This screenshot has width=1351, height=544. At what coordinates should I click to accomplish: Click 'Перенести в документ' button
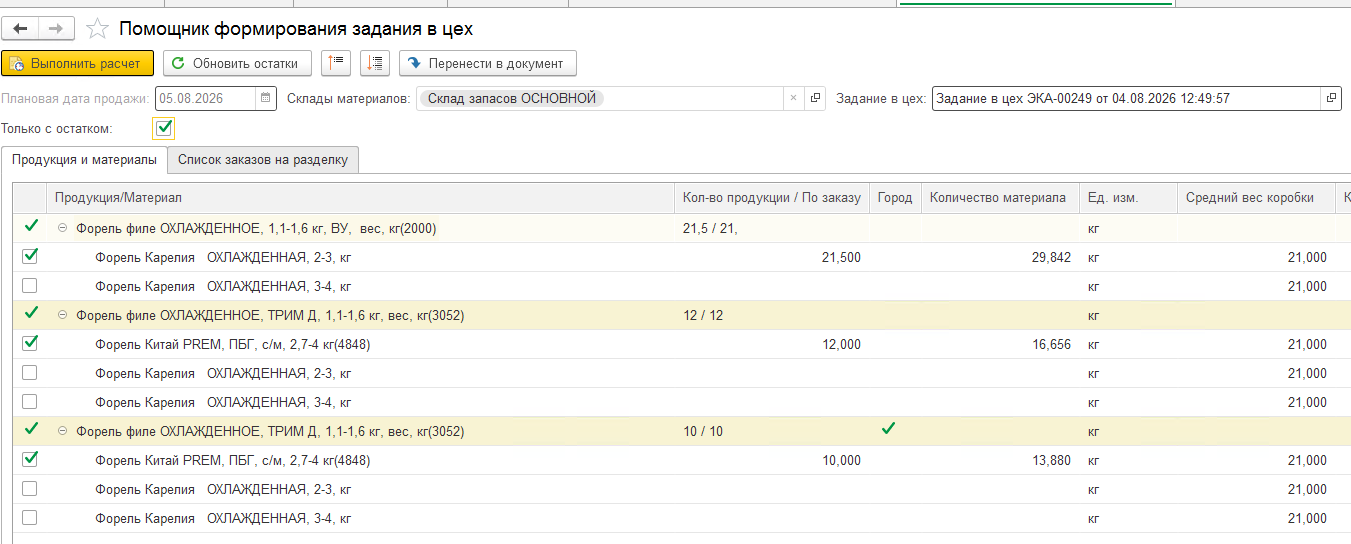pyautogui.click(x=488, y=63)
